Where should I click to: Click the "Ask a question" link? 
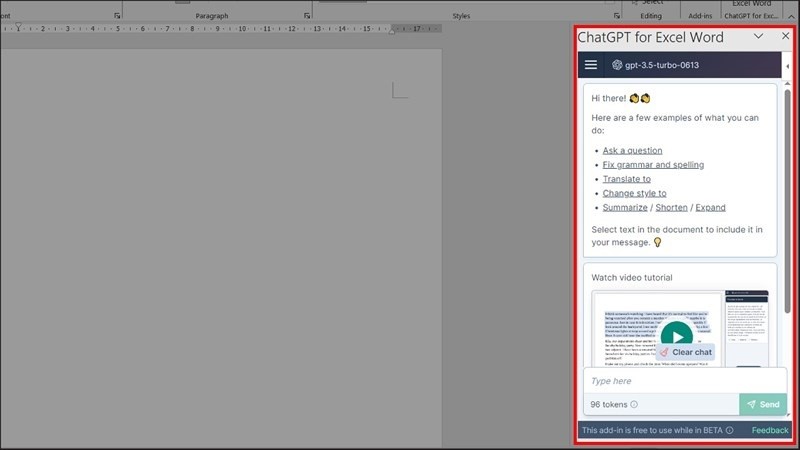pos(632,151)
